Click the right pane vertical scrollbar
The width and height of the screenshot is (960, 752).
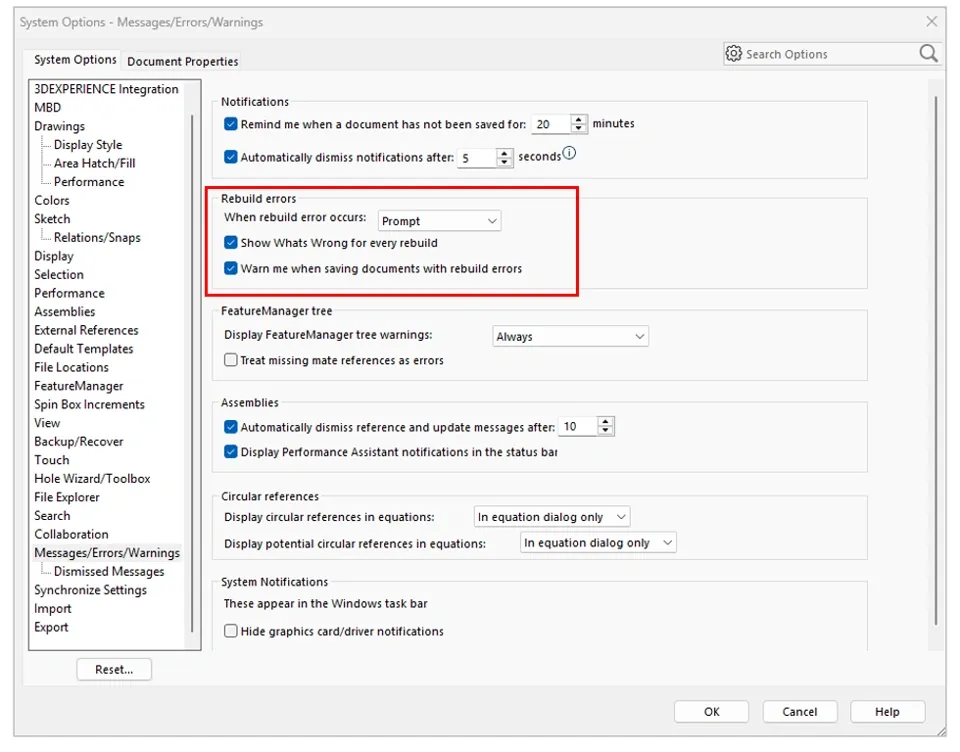pos(936,360)
